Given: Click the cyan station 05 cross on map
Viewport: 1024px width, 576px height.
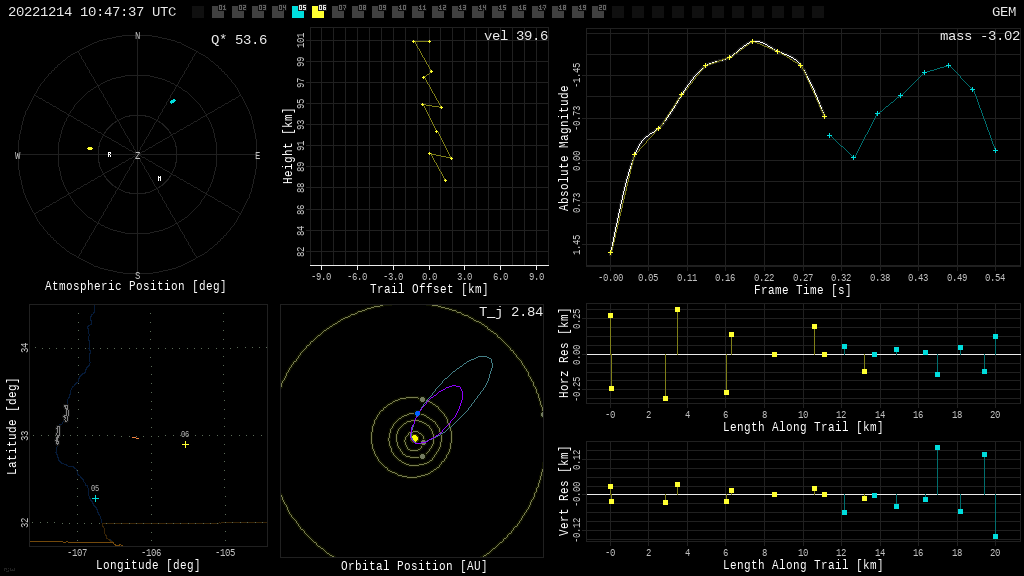Looking at the screenshot, I should coord(95,498).
